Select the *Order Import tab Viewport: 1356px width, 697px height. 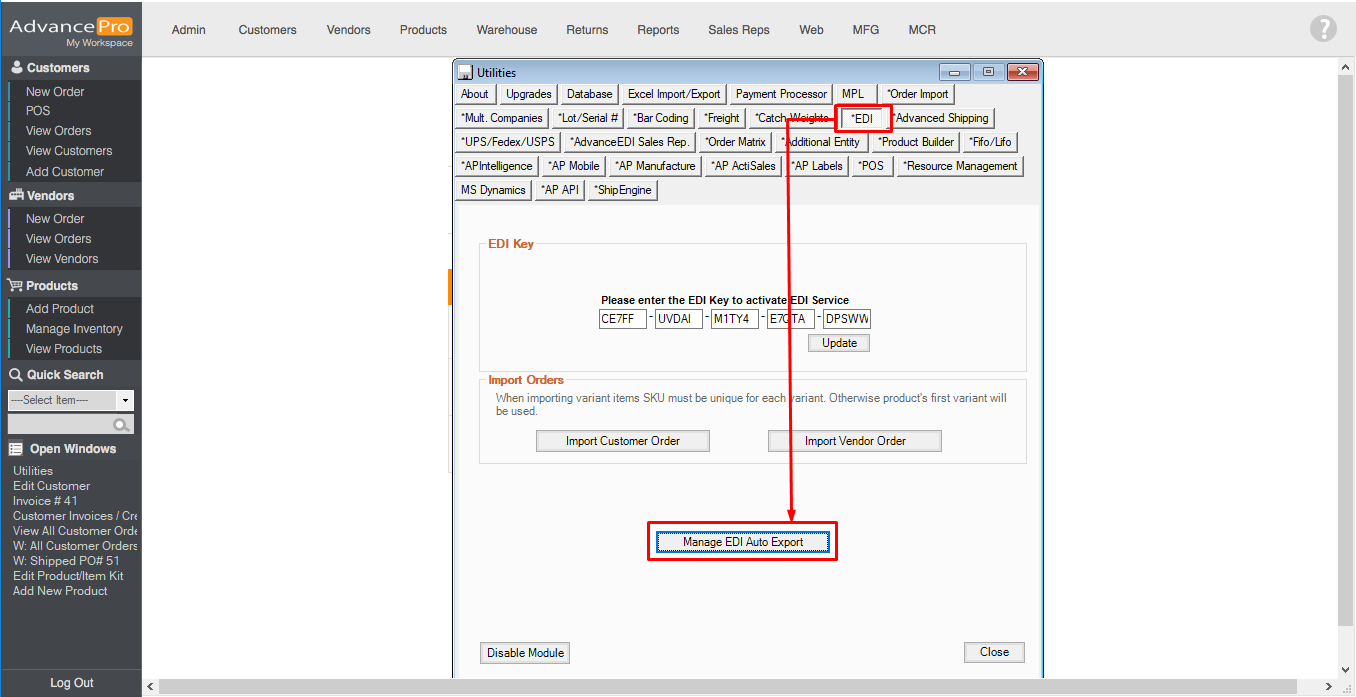tap(918, 94)
